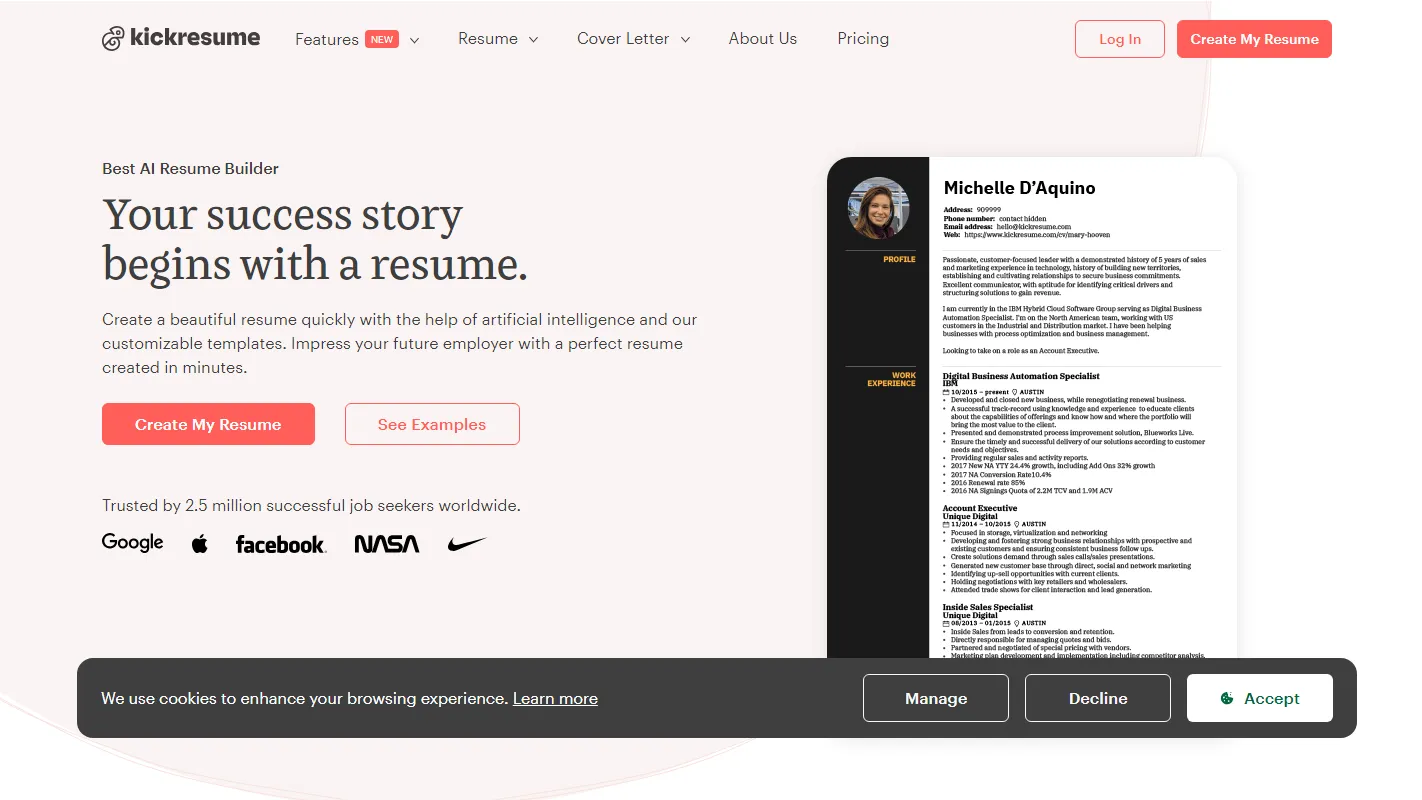1422x800 pixels.
Task: Click the See Examples button
Action: 432,424
